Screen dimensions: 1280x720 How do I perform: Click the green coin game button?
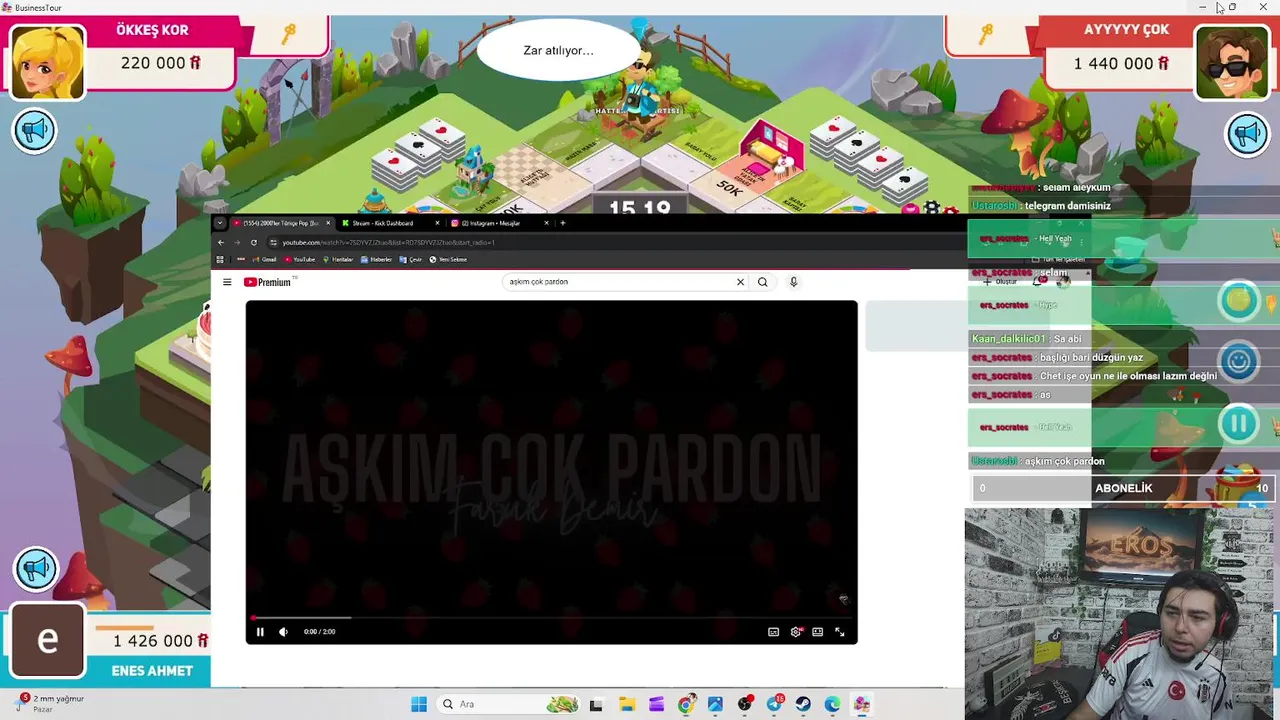pyautogui.click(x=1239, y=300)
